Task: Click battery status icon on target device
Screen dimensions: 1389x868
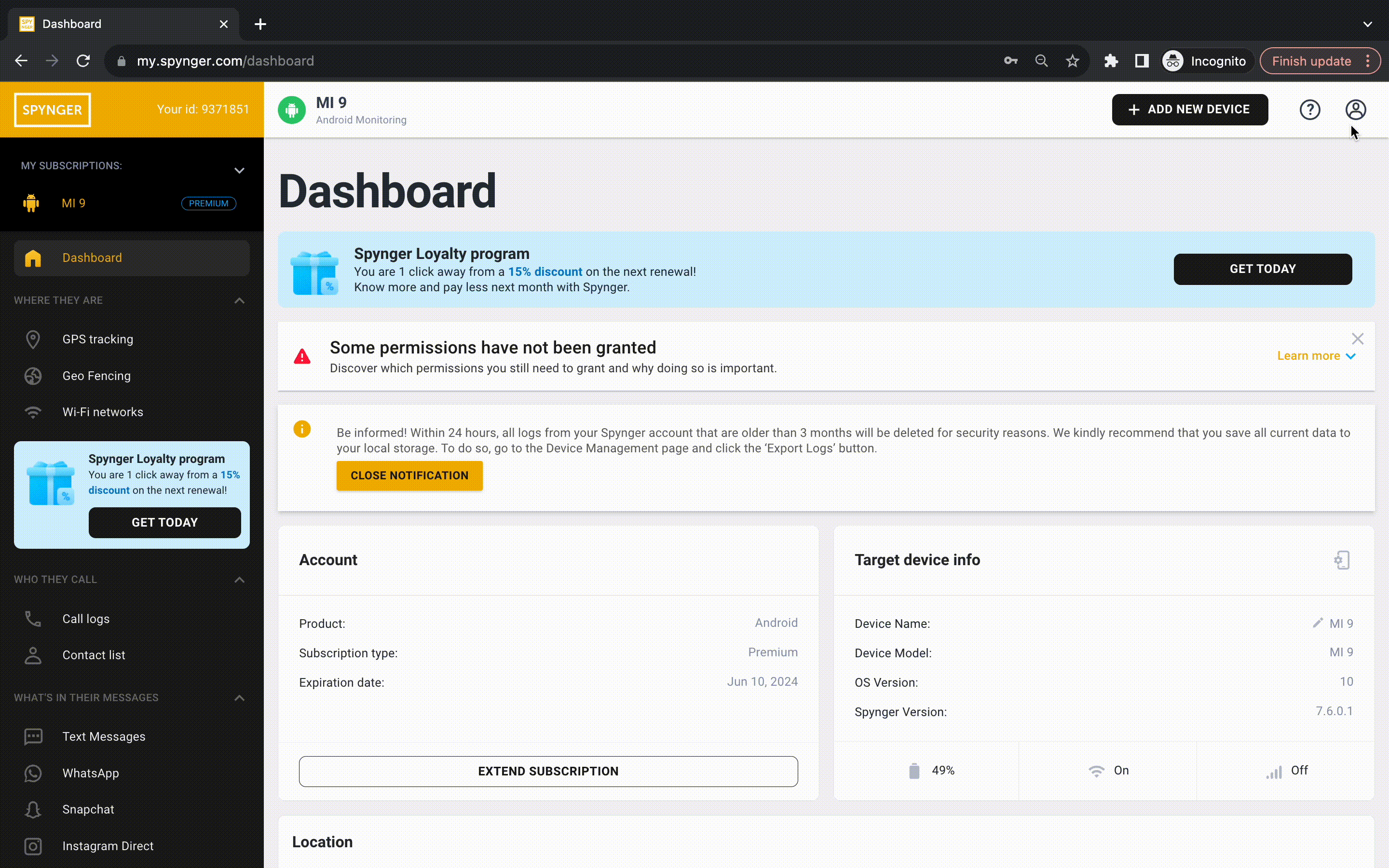Action: pyautogui.click(x=913, y=770)
